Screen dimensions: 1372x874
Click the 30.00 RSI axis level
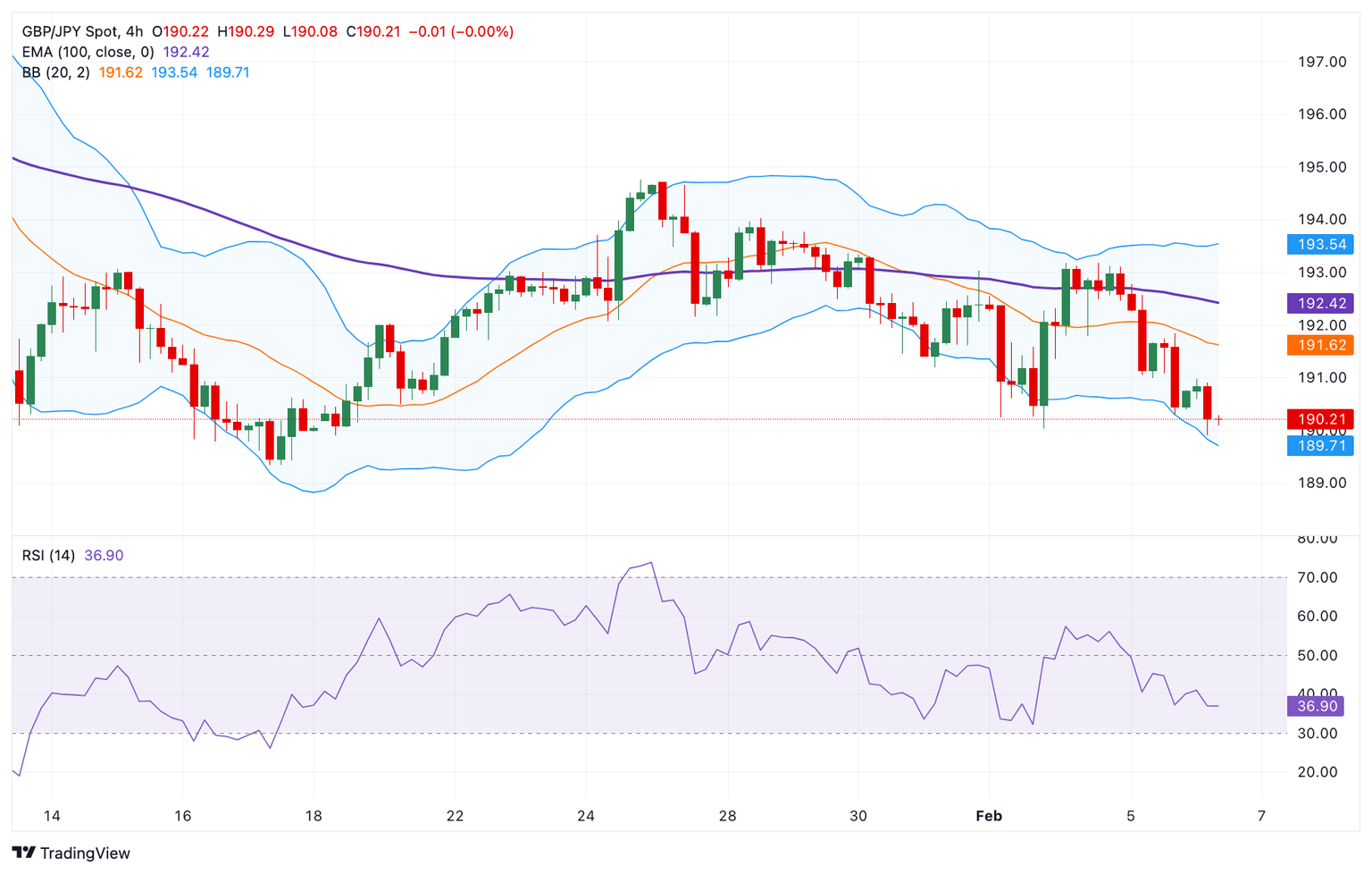coord(1317,734)
